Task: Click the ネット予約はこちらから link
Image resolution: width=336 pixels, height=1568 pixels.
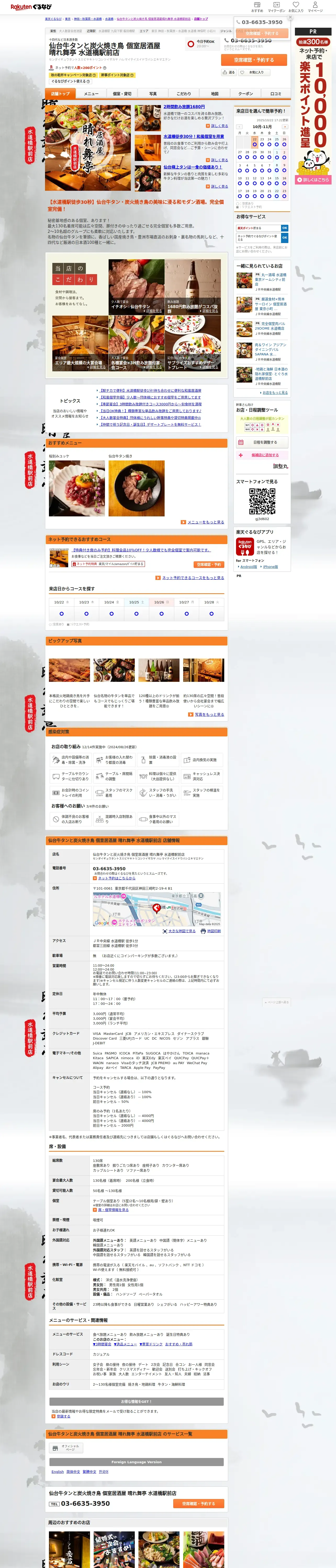Action: (x=116, y=878)
